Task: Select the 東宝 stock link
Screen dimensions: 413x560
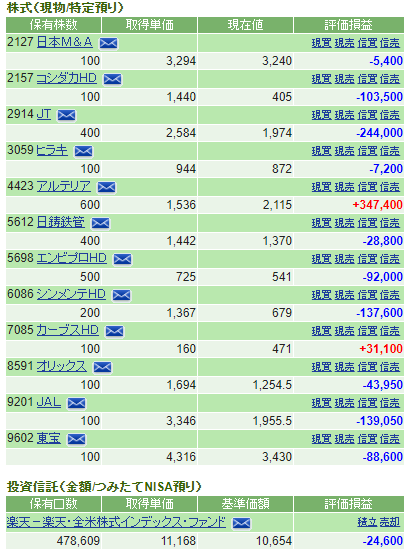Action: pyautogui.click(x=49, y=438)
